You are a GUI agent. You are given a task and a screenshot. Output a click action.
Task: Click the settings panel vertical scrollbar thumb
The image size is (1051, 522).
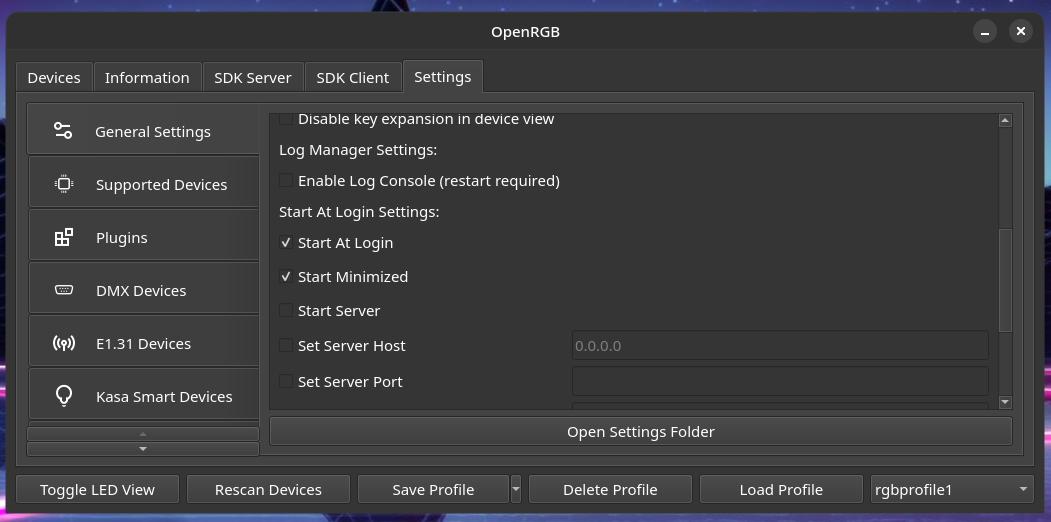point(1005,280)
